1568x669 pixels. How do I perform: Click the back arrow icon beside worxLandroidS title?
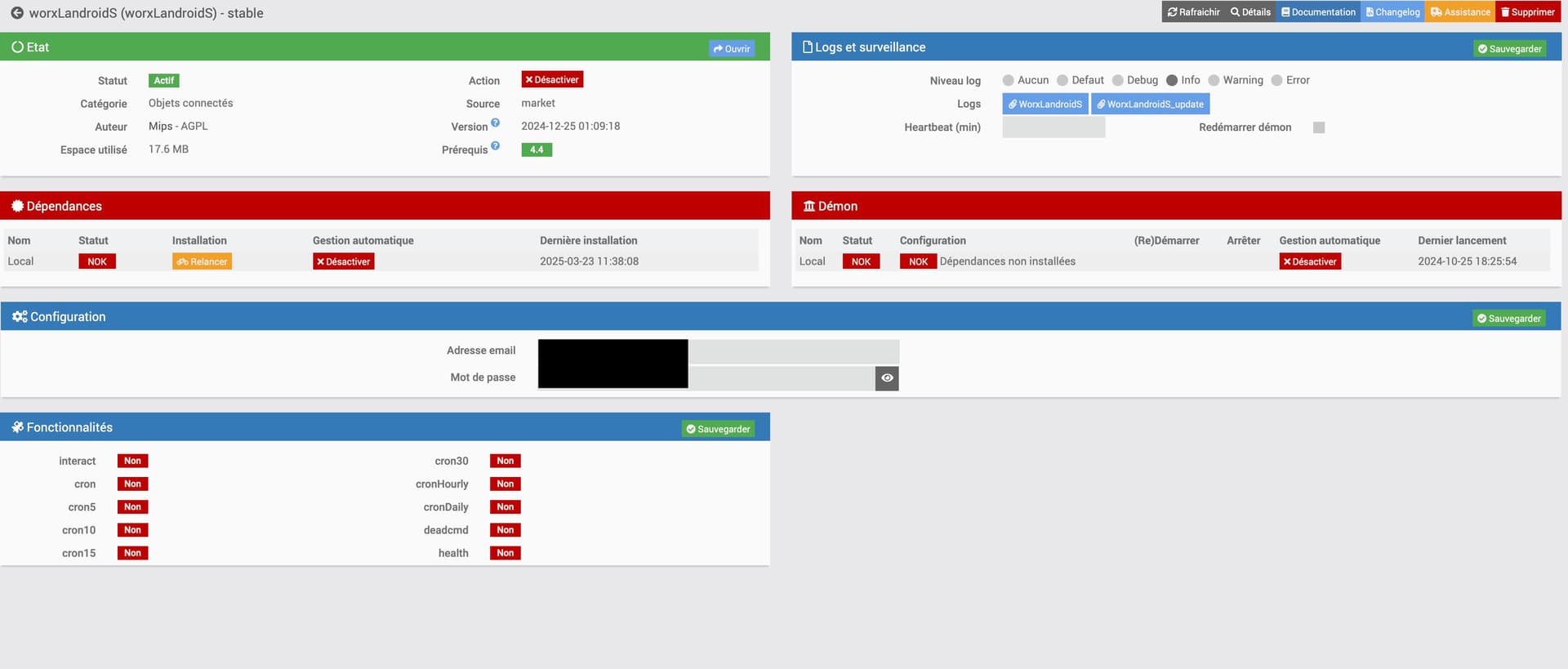click(x=16, y=13)
